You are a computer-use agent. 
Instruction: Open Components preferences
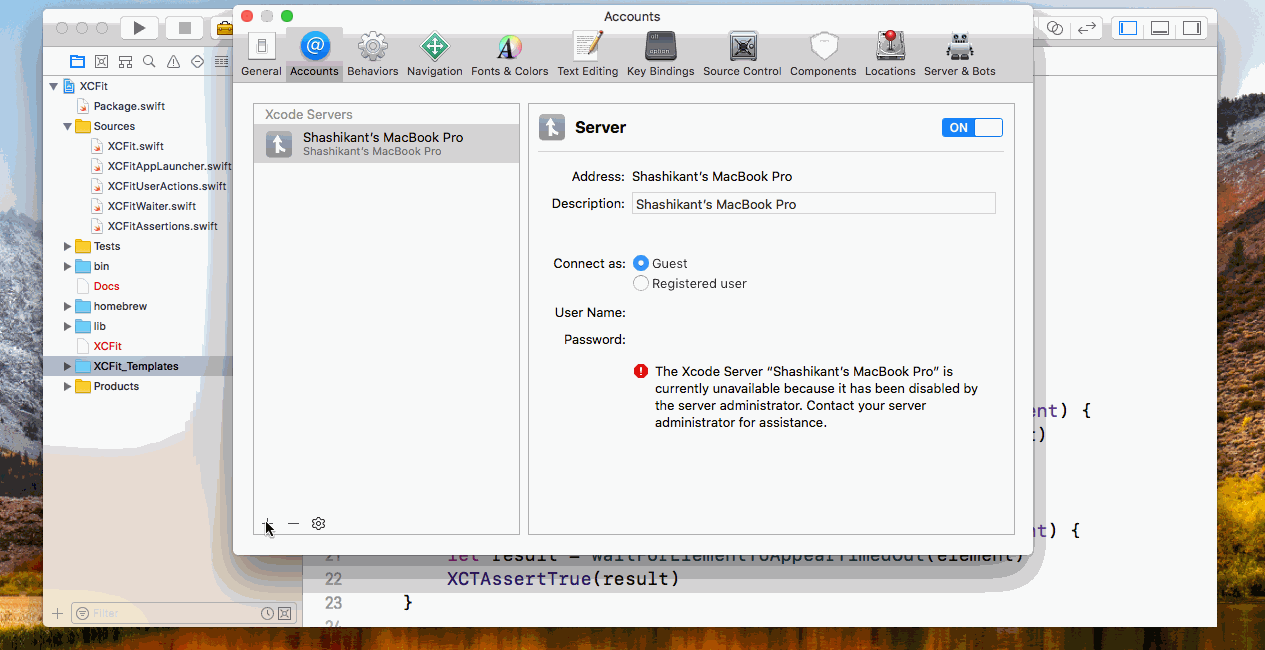click(x=823, y=55)
